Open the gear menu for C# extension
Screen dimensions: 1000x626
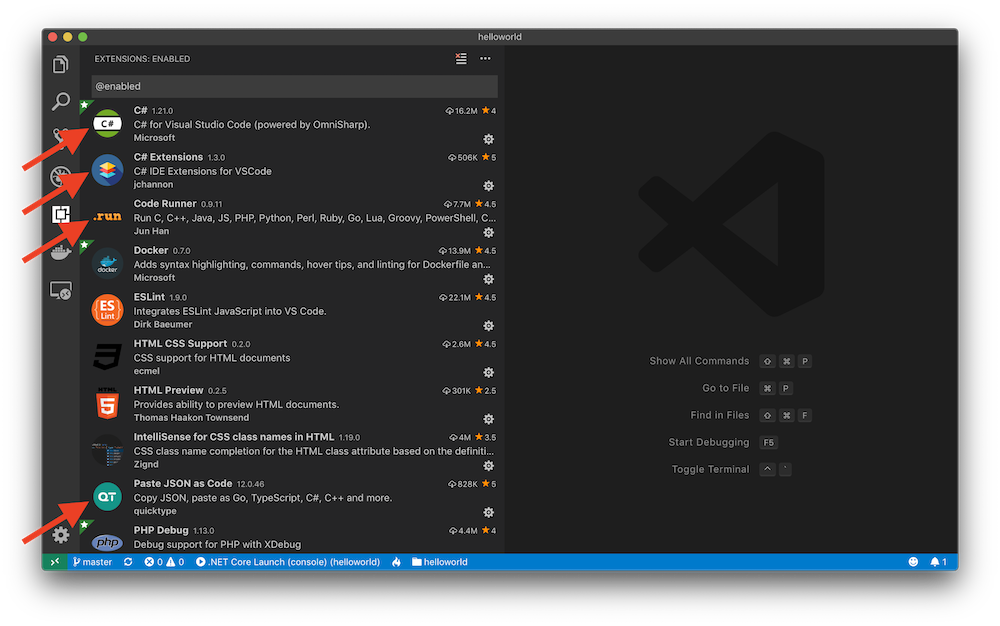tap(489, 139)
